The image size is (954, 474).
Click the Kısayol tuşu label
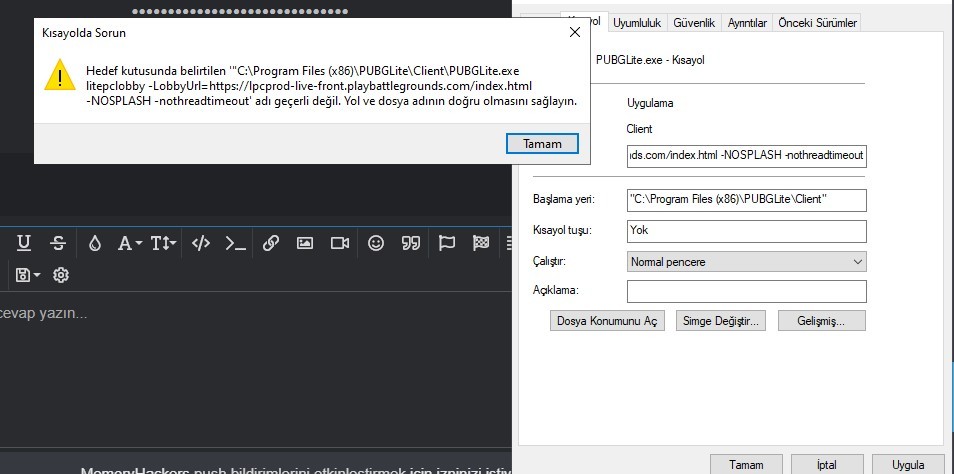tap(562, 231)
